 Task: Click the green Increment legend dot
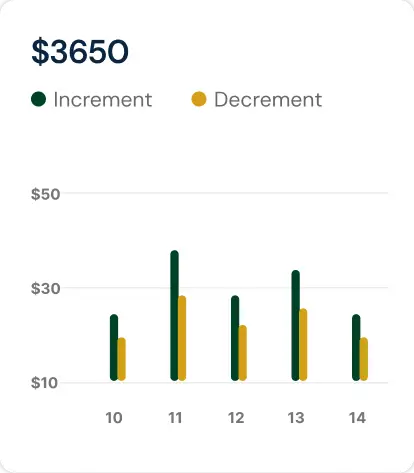coord(38,99)
